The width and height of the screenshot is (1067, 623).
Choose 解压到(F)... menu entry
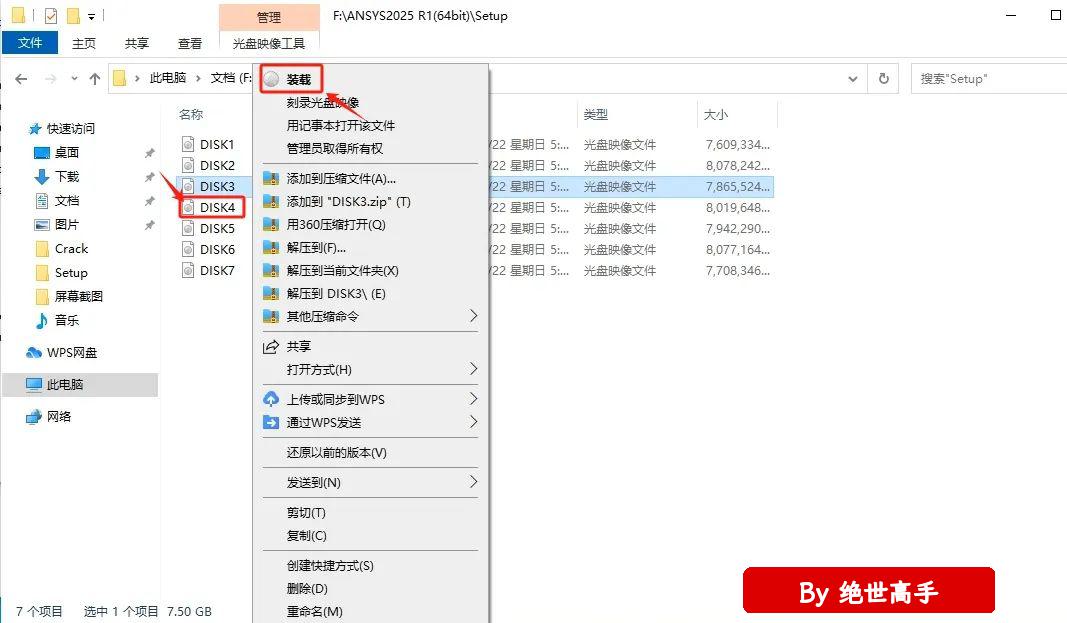316,248
